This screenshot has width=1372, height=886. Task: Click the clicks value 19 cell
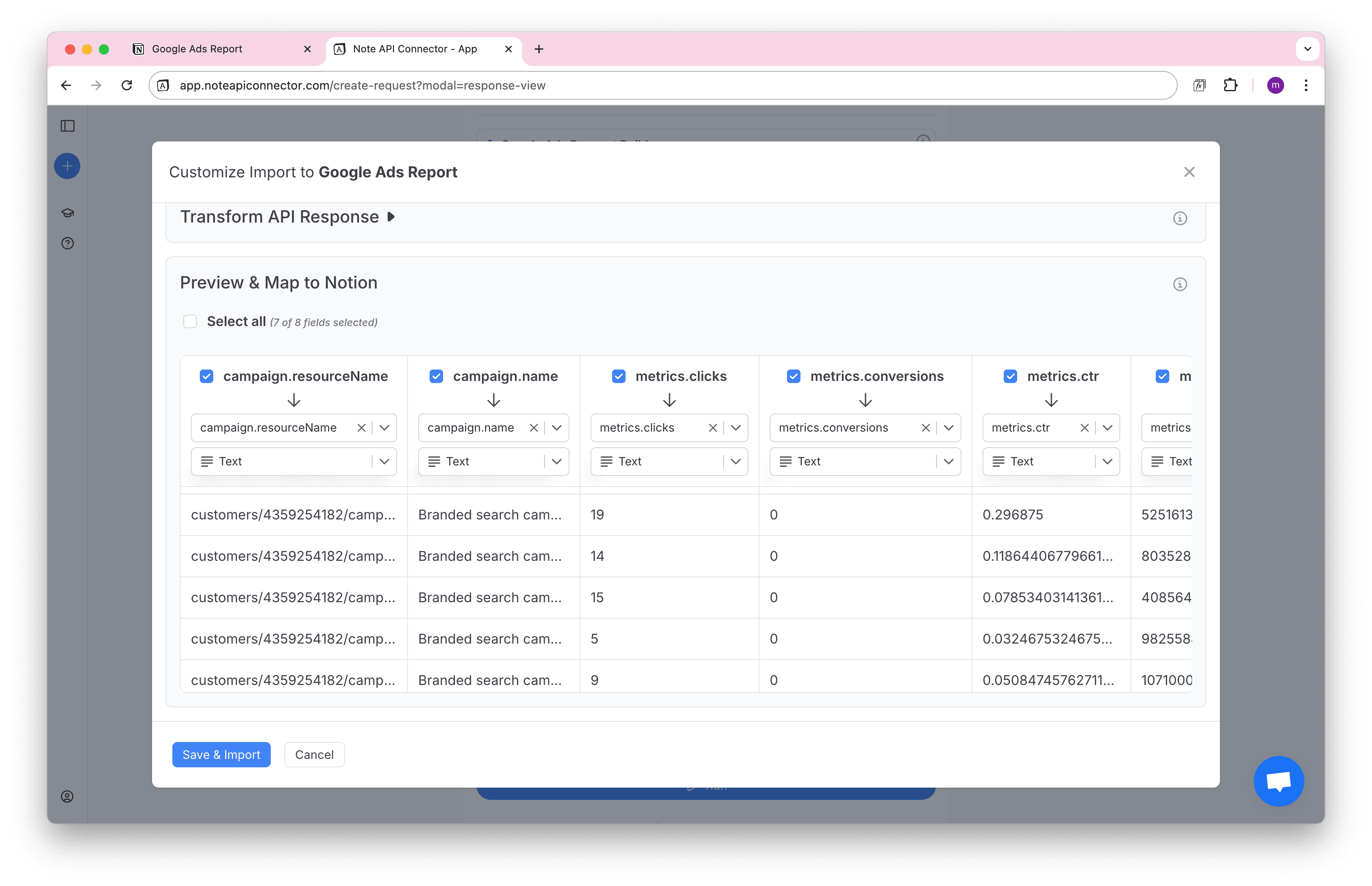tap(669, 516)
